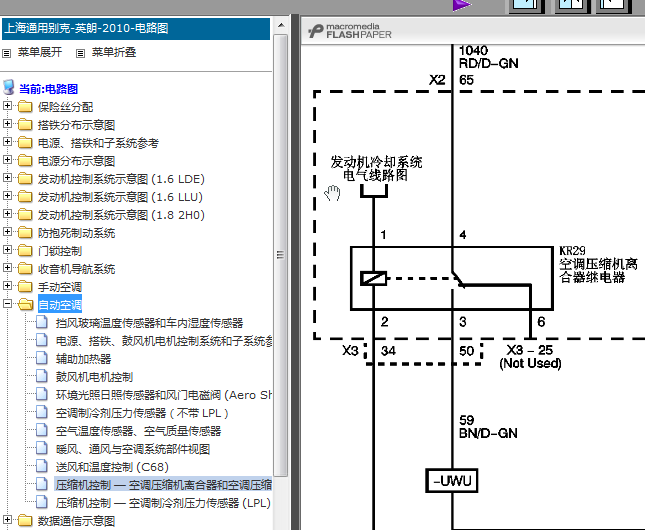Click the purple arrow toolbar icon
The width and height of the screenshot is (645, 530).
coord(462,5)
